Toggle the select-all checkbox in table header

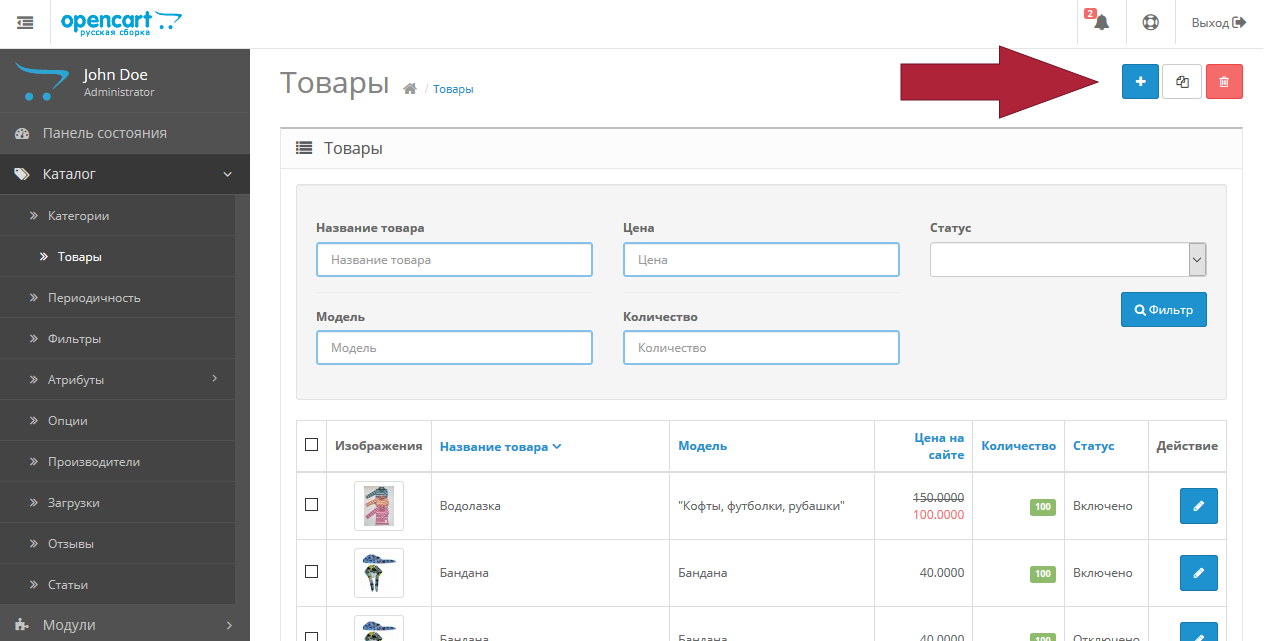[x=311, y=445]
